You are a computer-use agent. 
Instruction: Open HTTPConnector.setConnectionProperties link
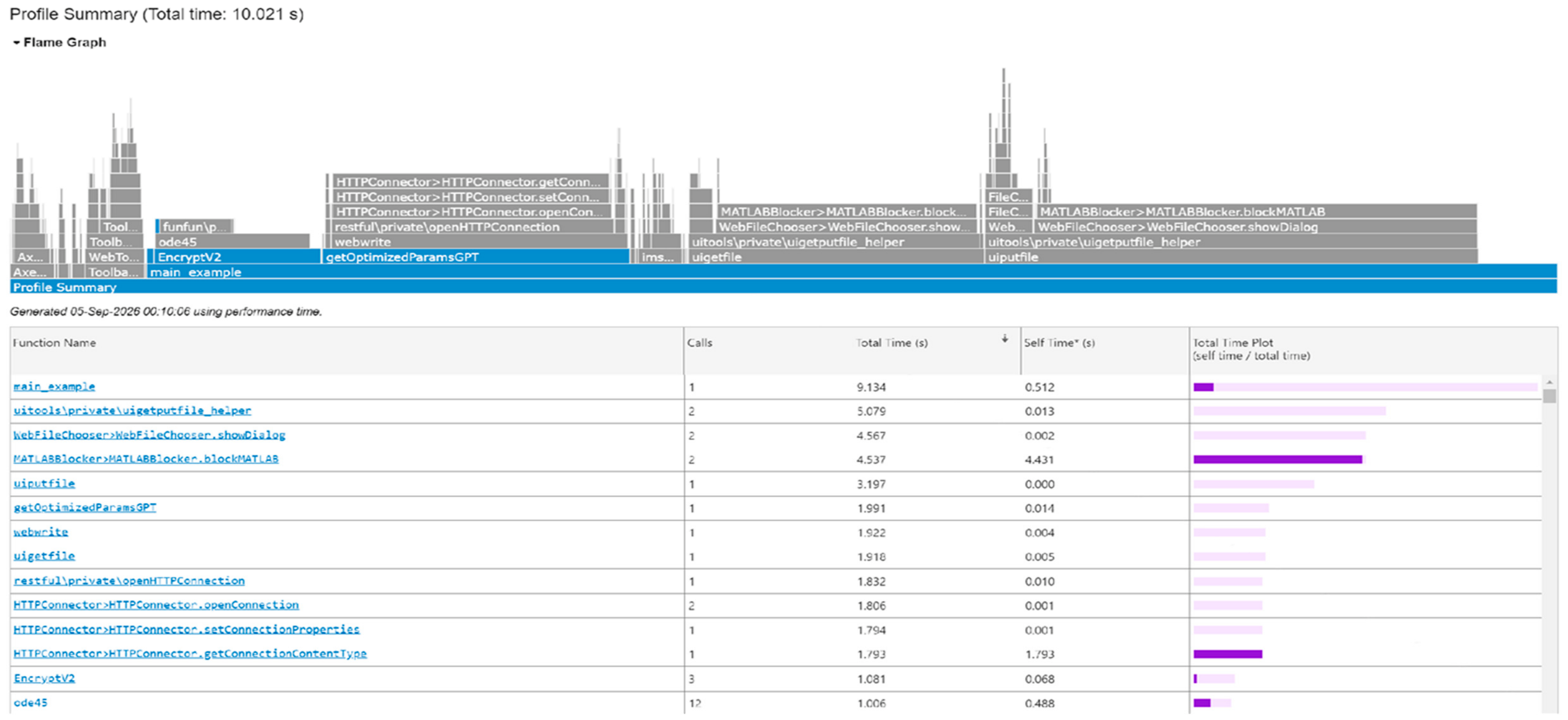(186, 629)
